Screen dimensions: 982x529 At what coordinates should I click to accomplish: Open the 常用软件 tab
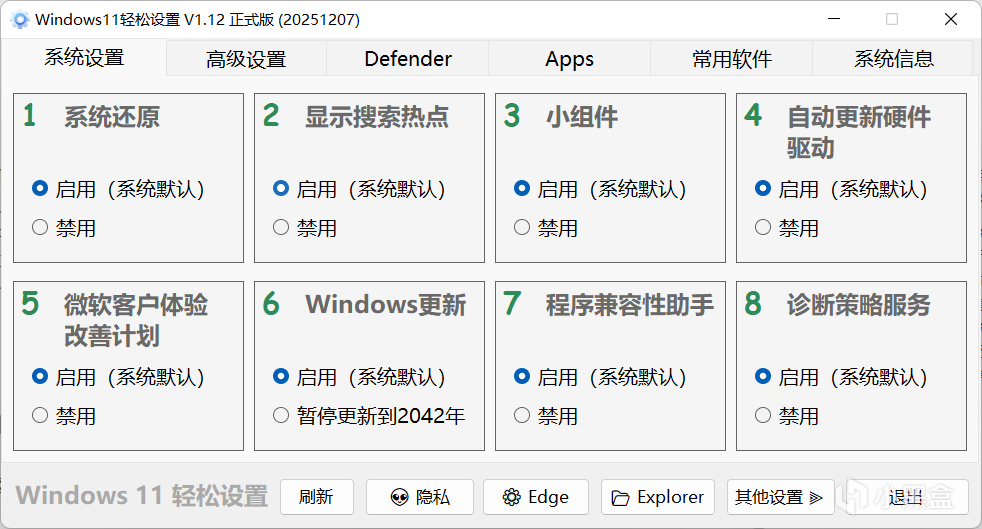732,59
